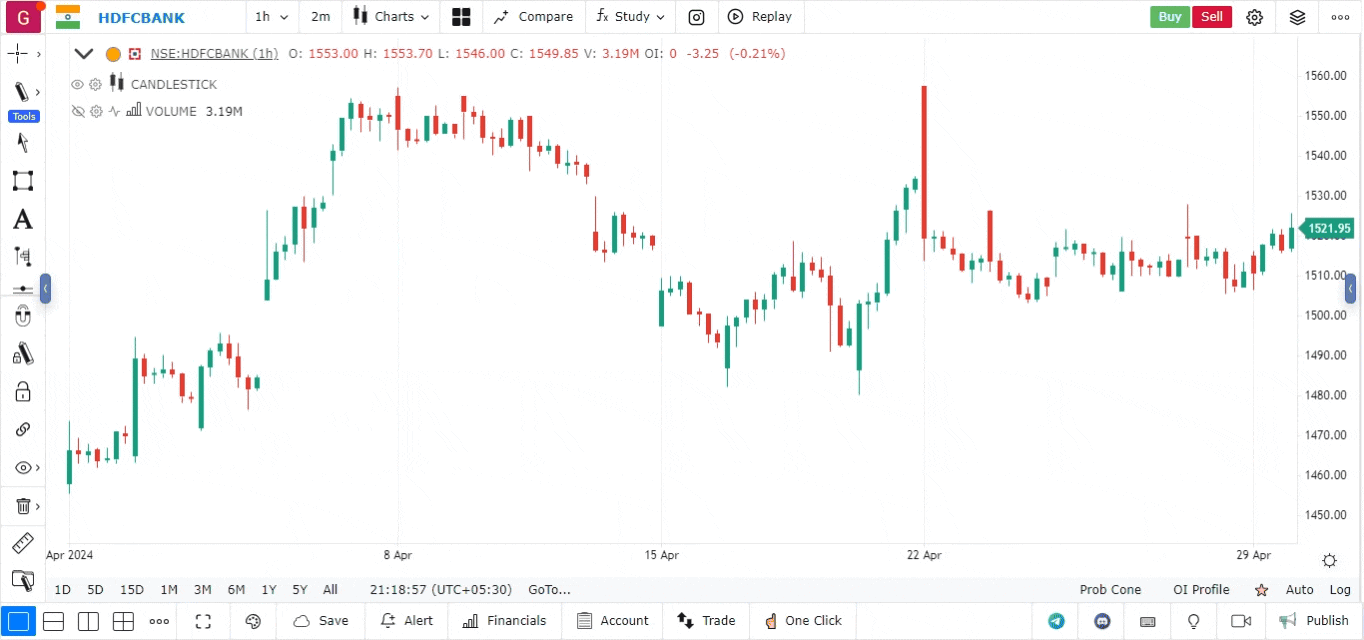Image resolution: width=1364 pixels, height=640 pixels.
Task: Open chart settings gear in top bar
Action: point(1254,17)
